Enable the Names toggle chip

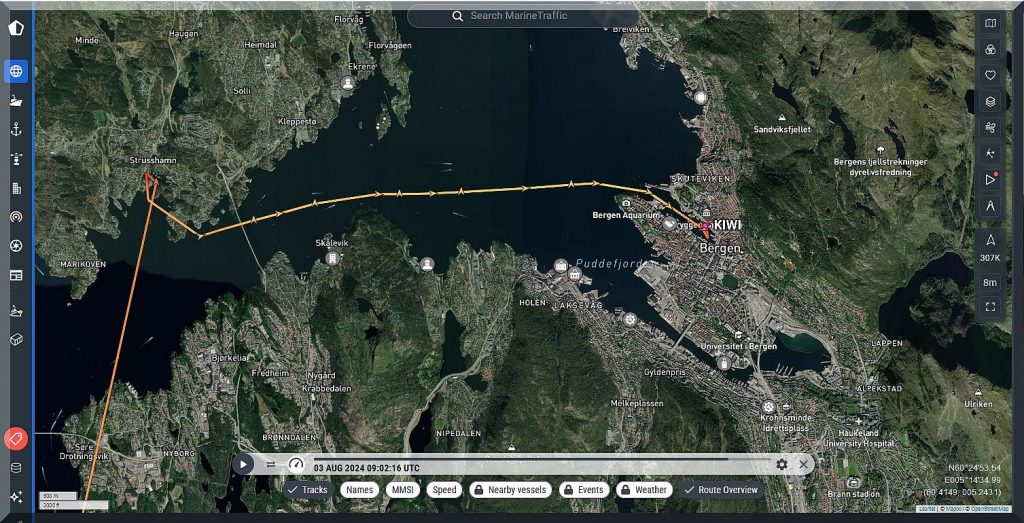pos(360,490)
